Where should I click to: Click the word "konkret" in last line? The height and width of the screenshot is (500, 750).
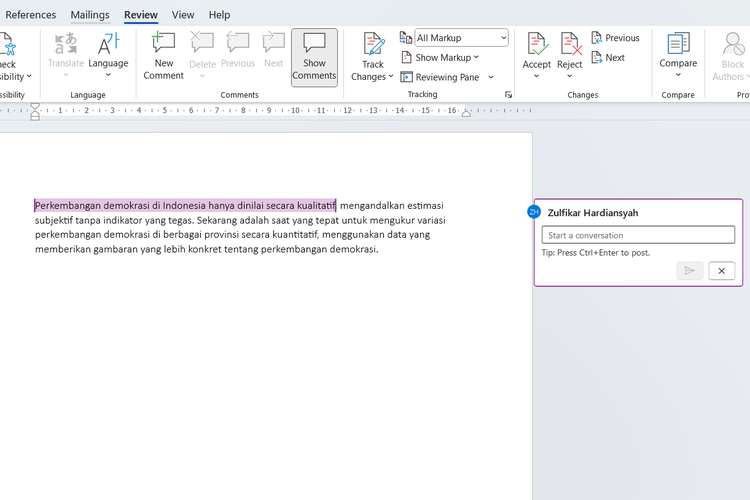[205, 249]
